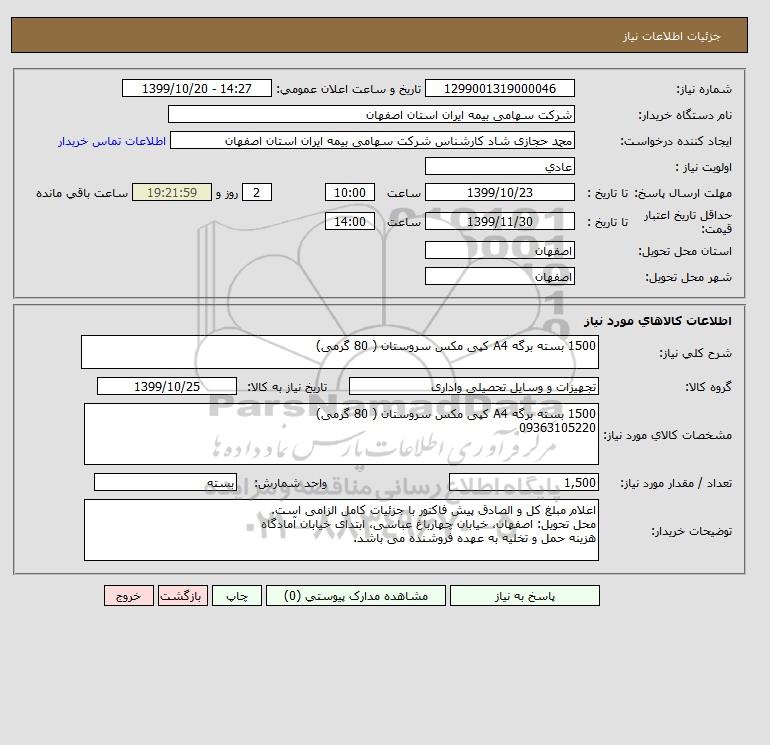This screenshot has height=745, width=770.
Task: Click remaining days field showing 2
Action: pos(257,193)
